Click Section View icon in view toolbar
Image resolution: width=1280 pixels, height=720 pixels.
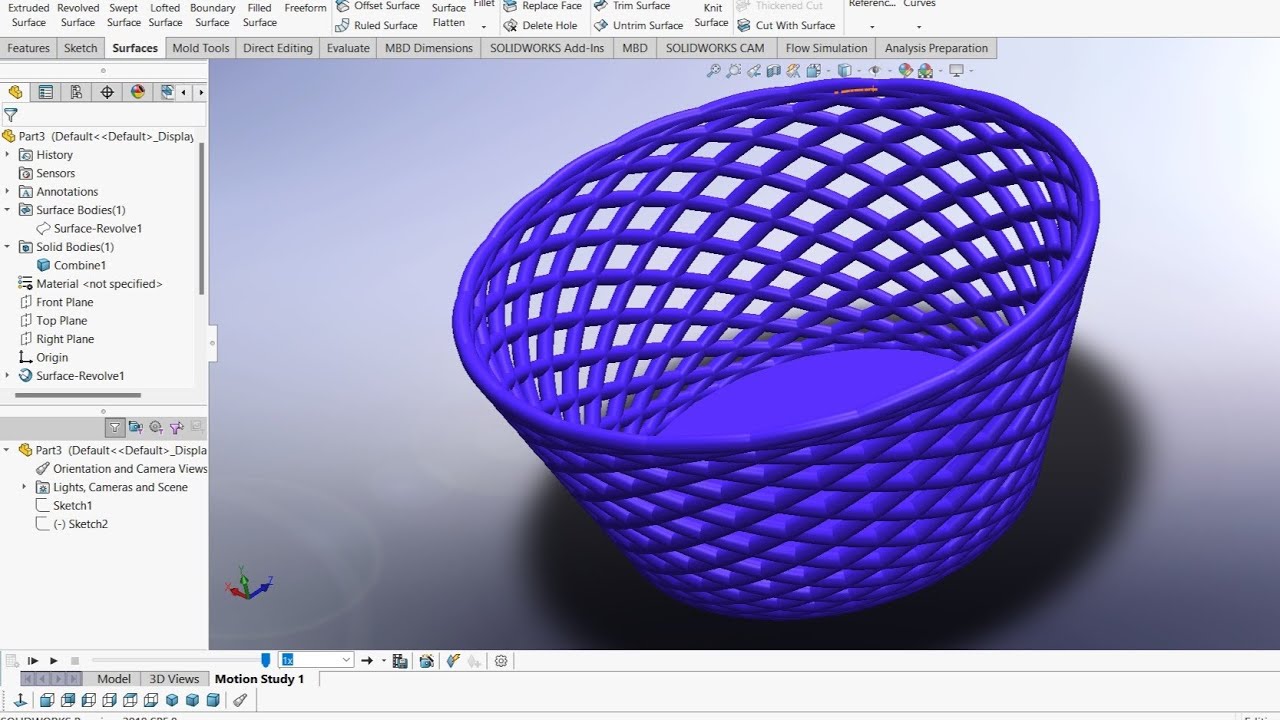pyautogui.click(x=773, y=71)
